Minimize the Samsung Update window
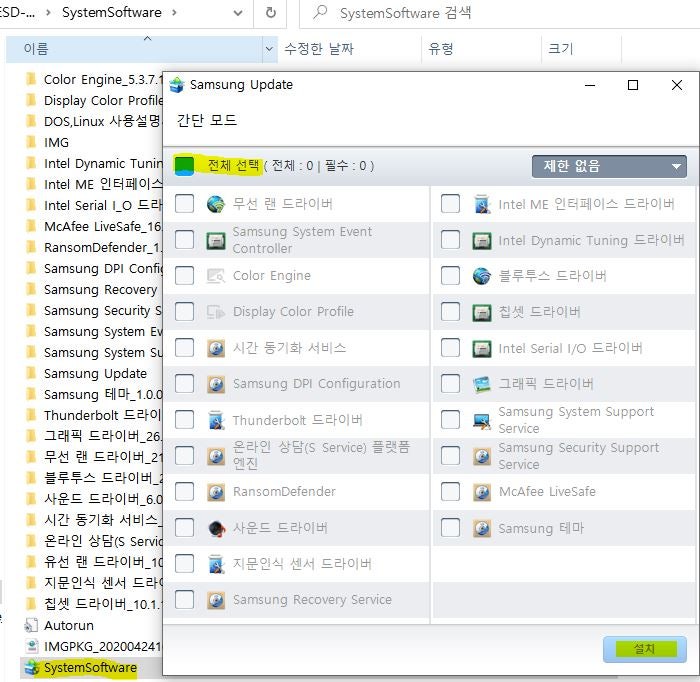Viewport: 700px width, 682px height. [x=590, y=85]
